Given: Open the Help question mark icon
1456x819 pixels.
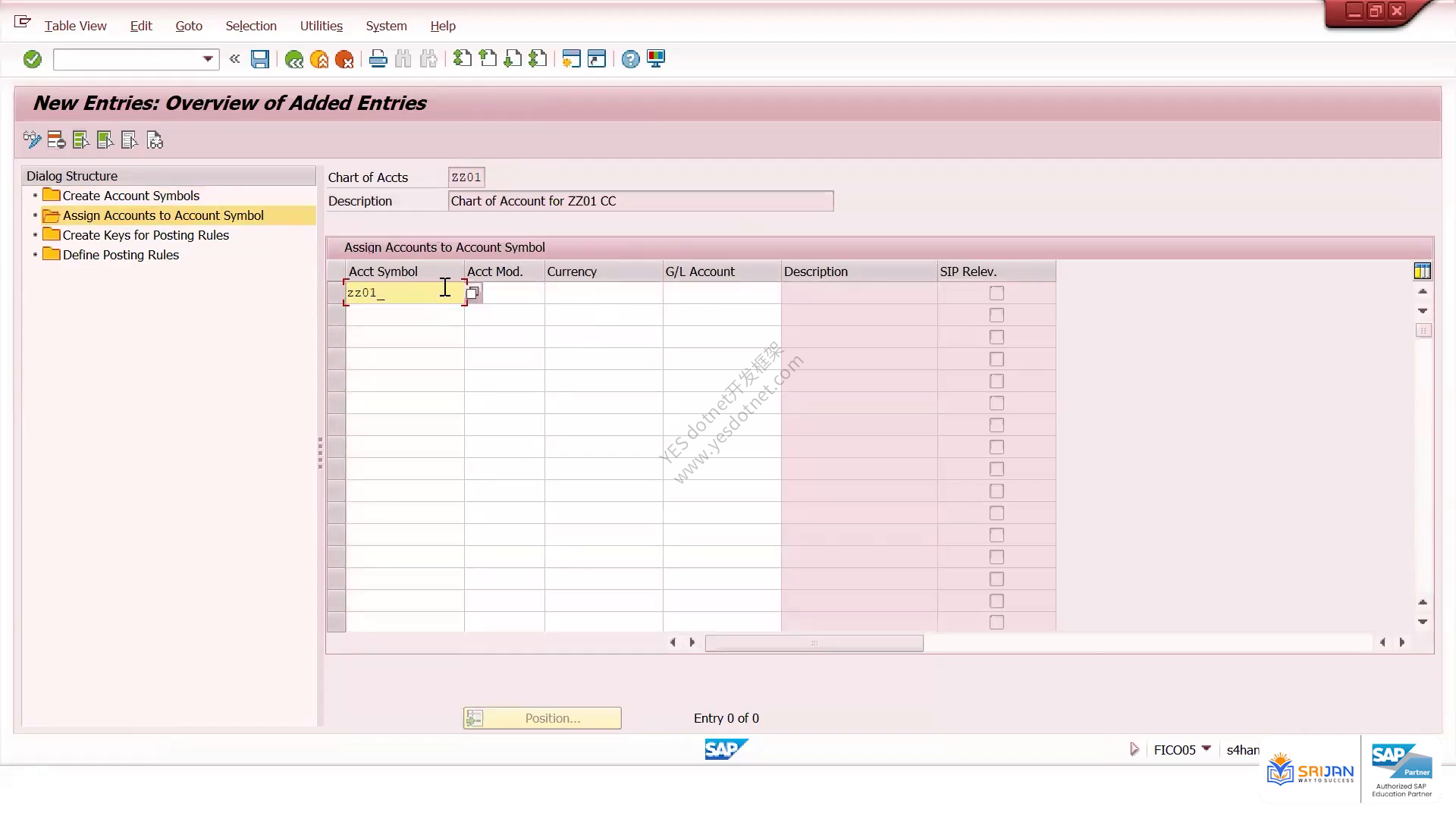Looking at the screenshot, I should click(630, 59).
